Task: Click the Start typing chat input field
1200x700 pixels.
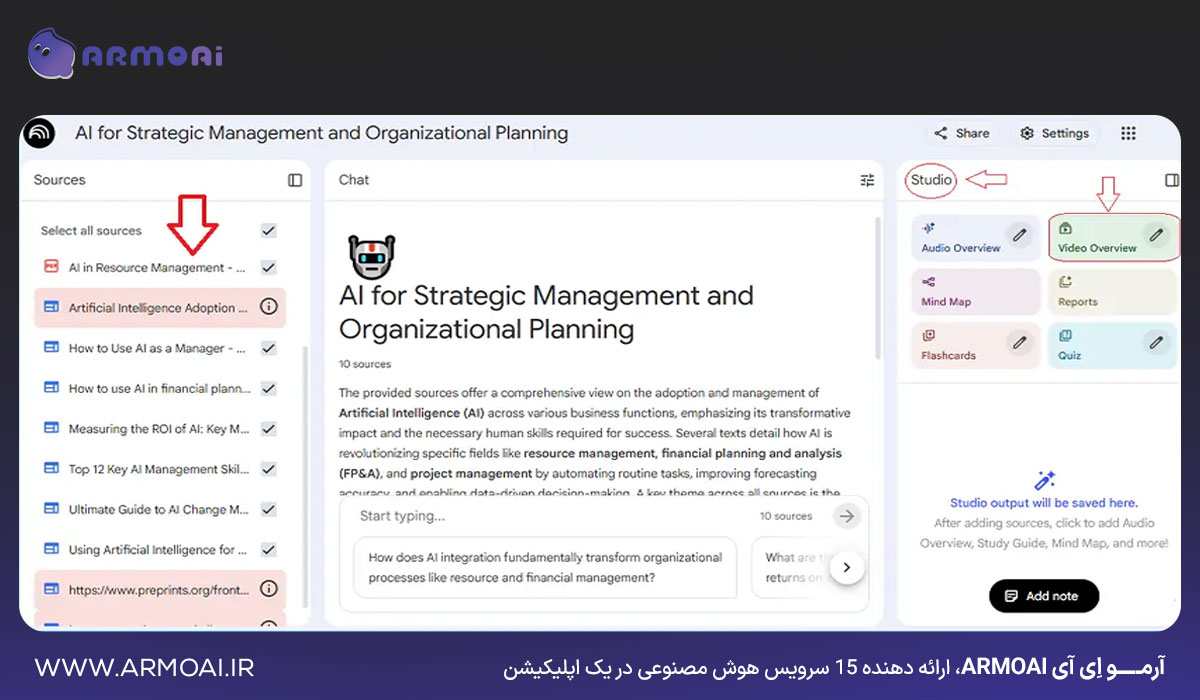Action: [x=550, y=516]
